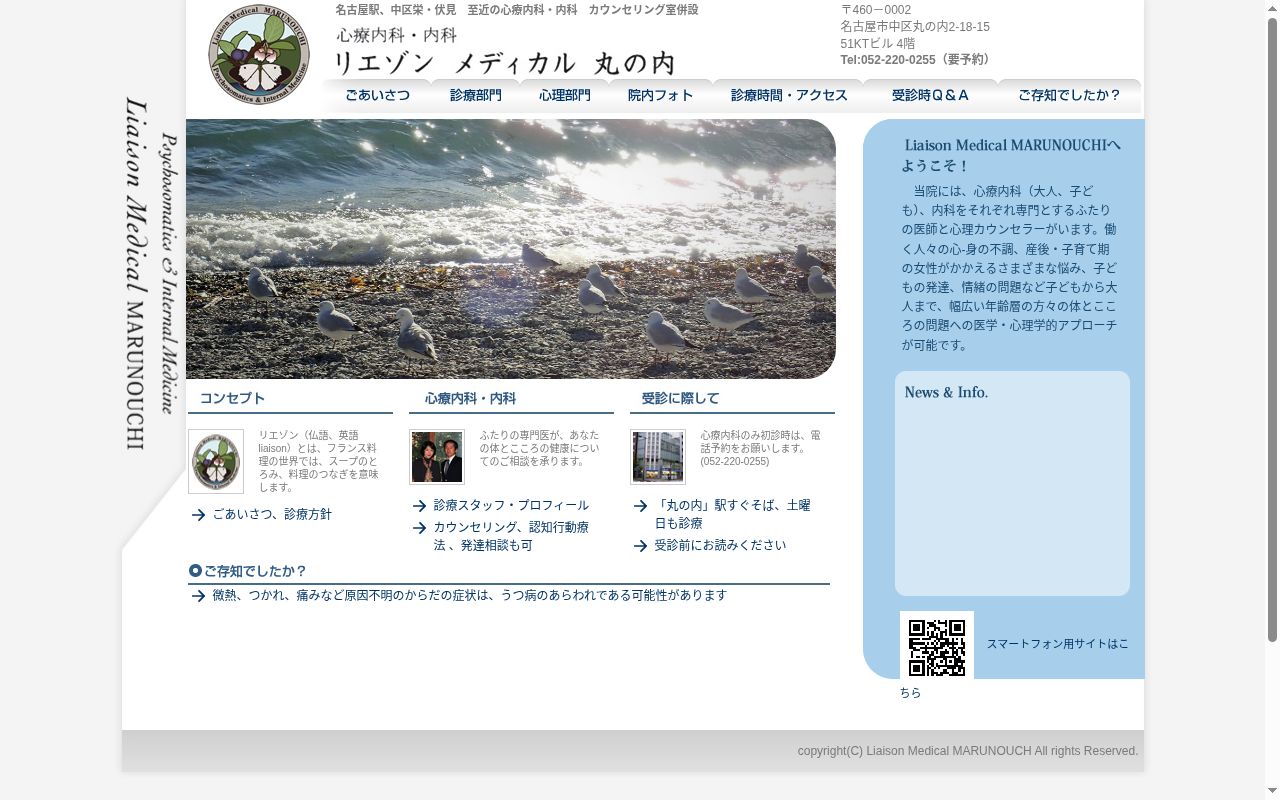This screenshot has height=800, width=1280.
Task: Click the address line 名古屋市中区丸の内2-18-15
Action: 915,27
